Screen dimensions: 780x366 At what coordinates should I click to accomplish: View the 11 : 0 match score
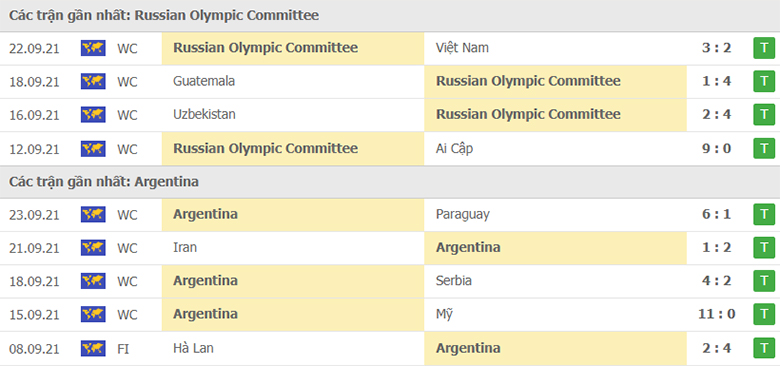(716, 314)
